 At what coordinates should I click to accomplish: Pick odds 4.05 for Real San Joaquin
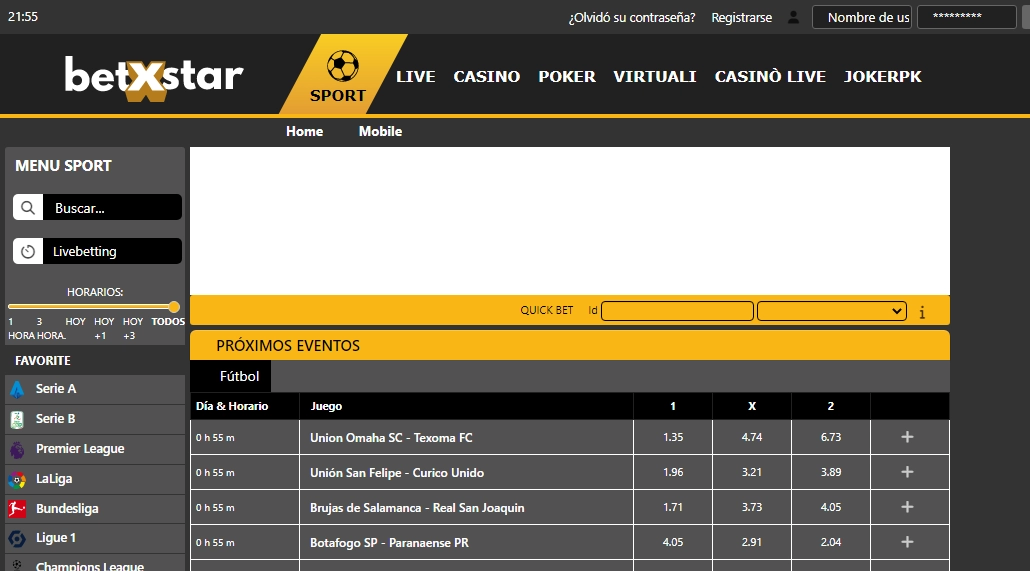830,507
